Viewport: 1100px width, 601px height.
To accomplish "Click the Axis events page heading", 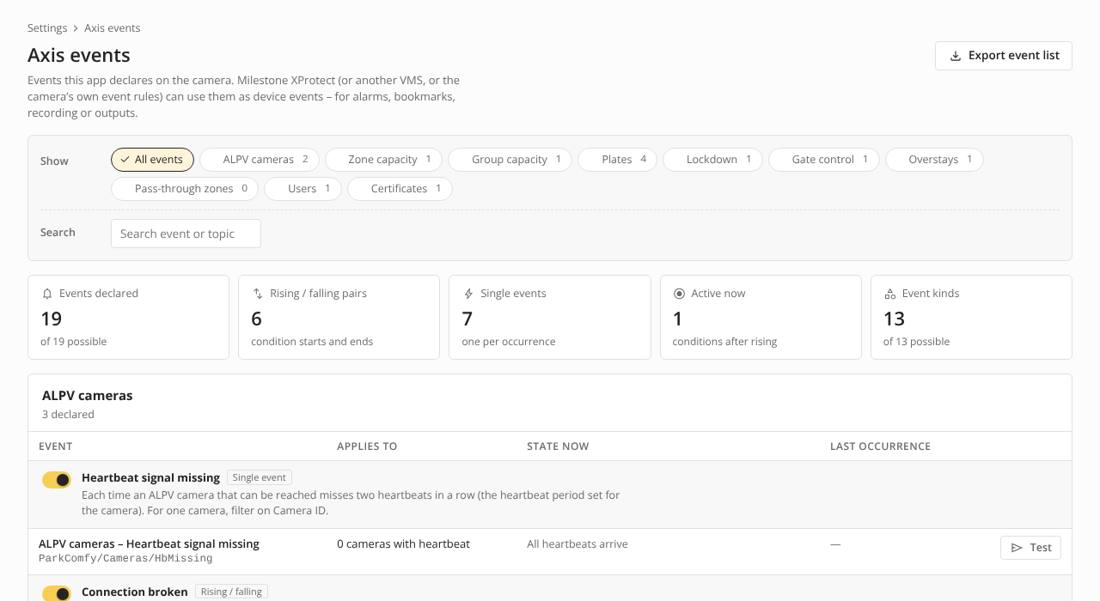I will click(x=79, y=55).
